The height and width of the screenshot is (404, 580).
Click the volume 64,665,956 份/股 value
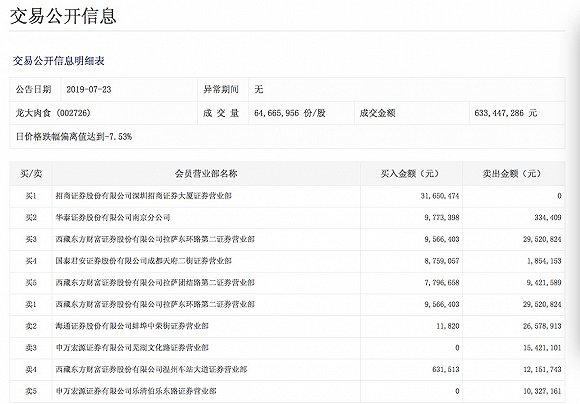point(290,113)
